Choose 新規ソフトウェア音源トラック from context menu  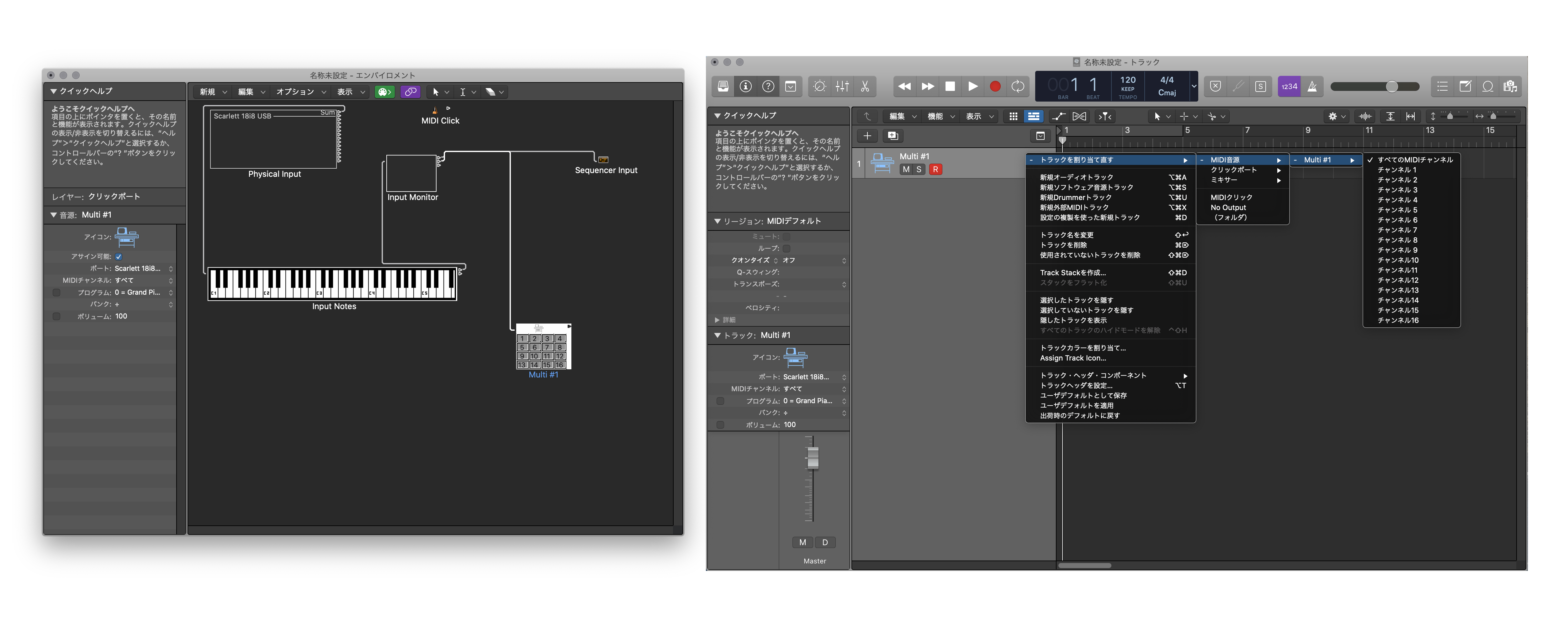pos(1086,187)
